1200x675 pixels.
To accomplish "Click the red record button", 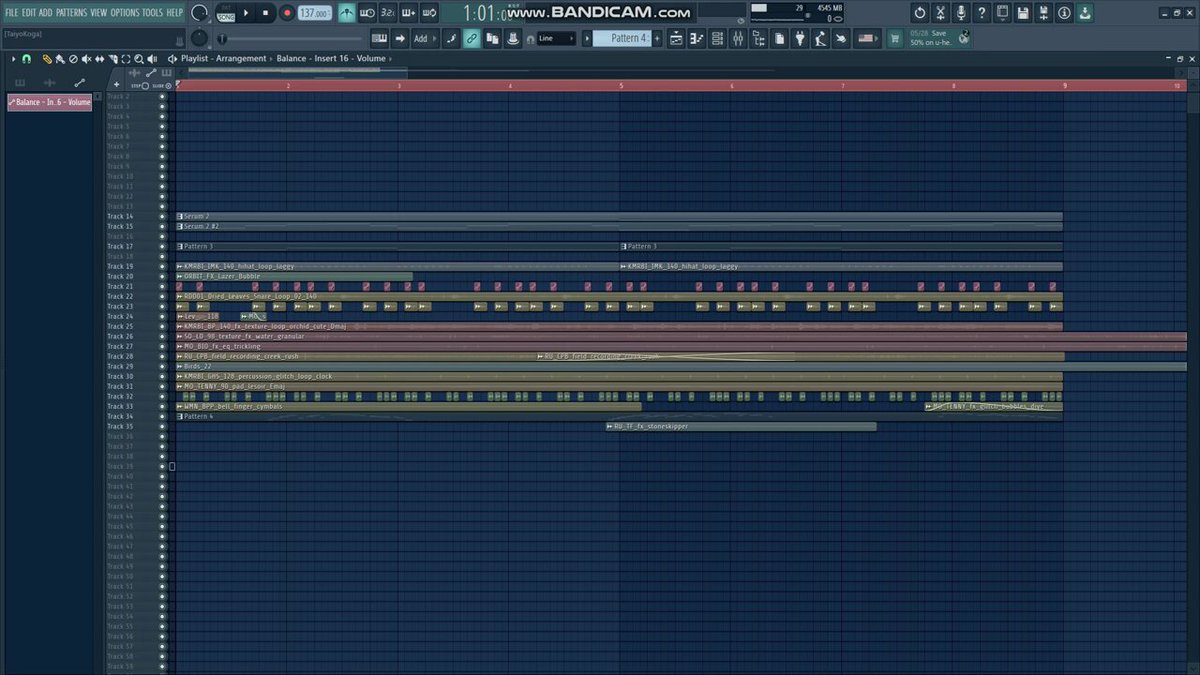I will click(x=287, y=13).
